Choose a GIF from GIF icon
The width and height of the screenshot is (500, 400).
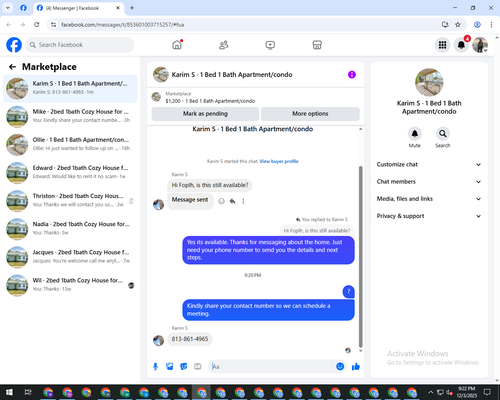click(198, 367)
